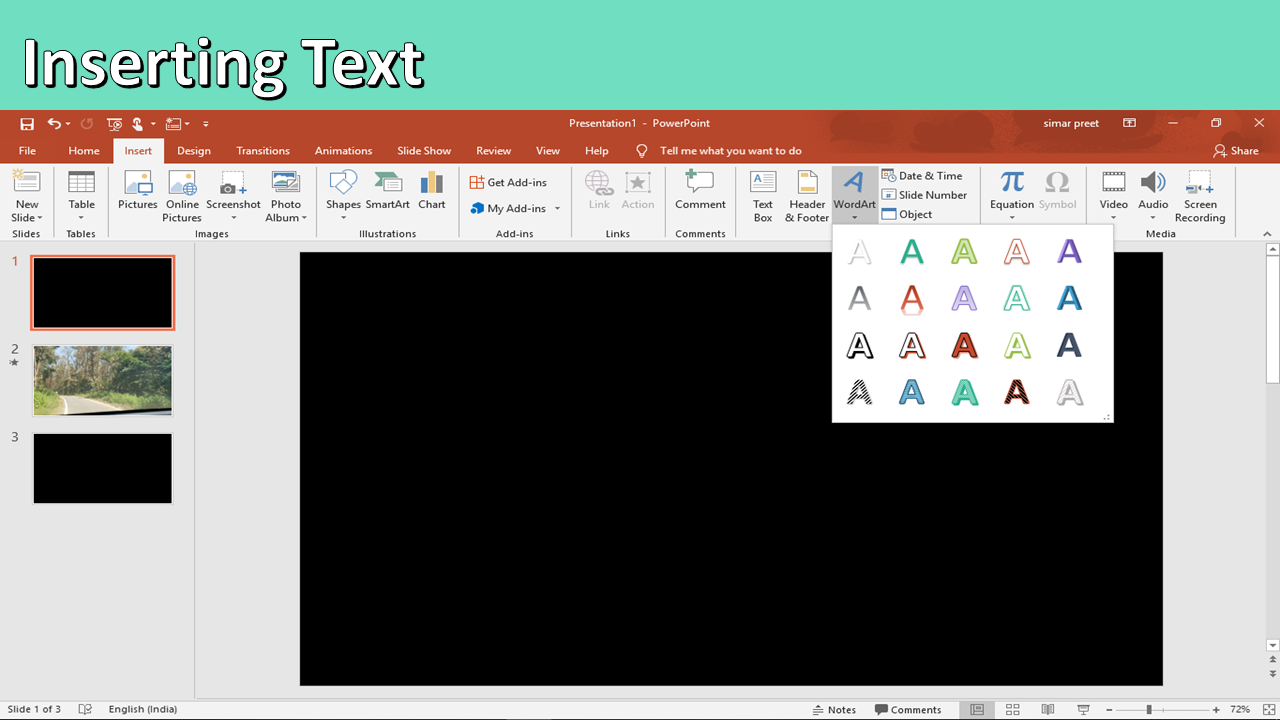The image size is (1280, 720).
Task: Switch to Reading View
Action: click(1047, 709)
